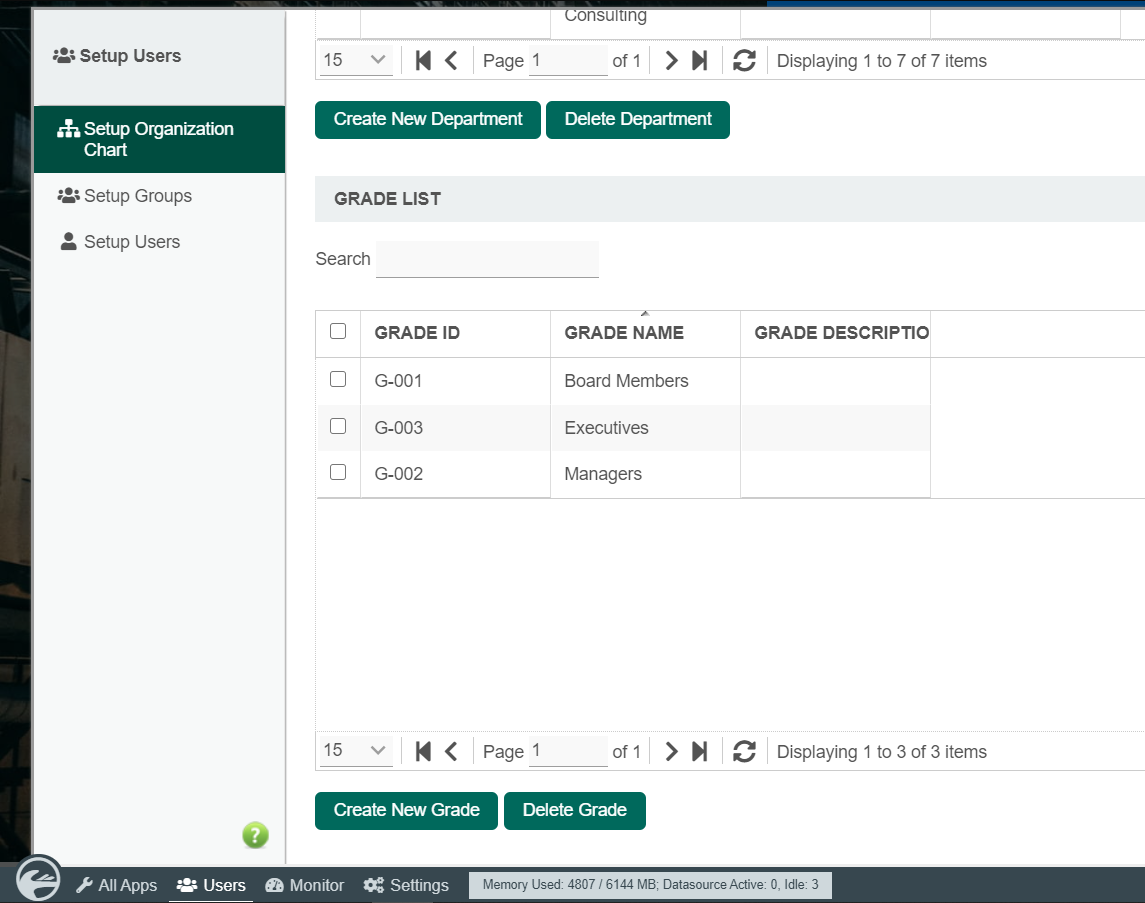
Task: Click Create New Grade button
Action: point(406,811)
